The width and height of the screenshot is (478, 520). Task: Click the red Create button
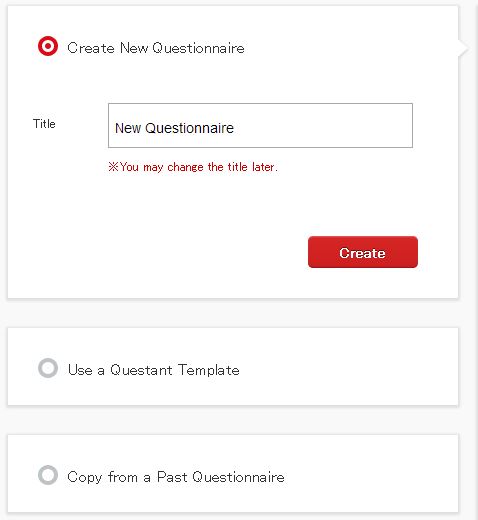(363, 252)
